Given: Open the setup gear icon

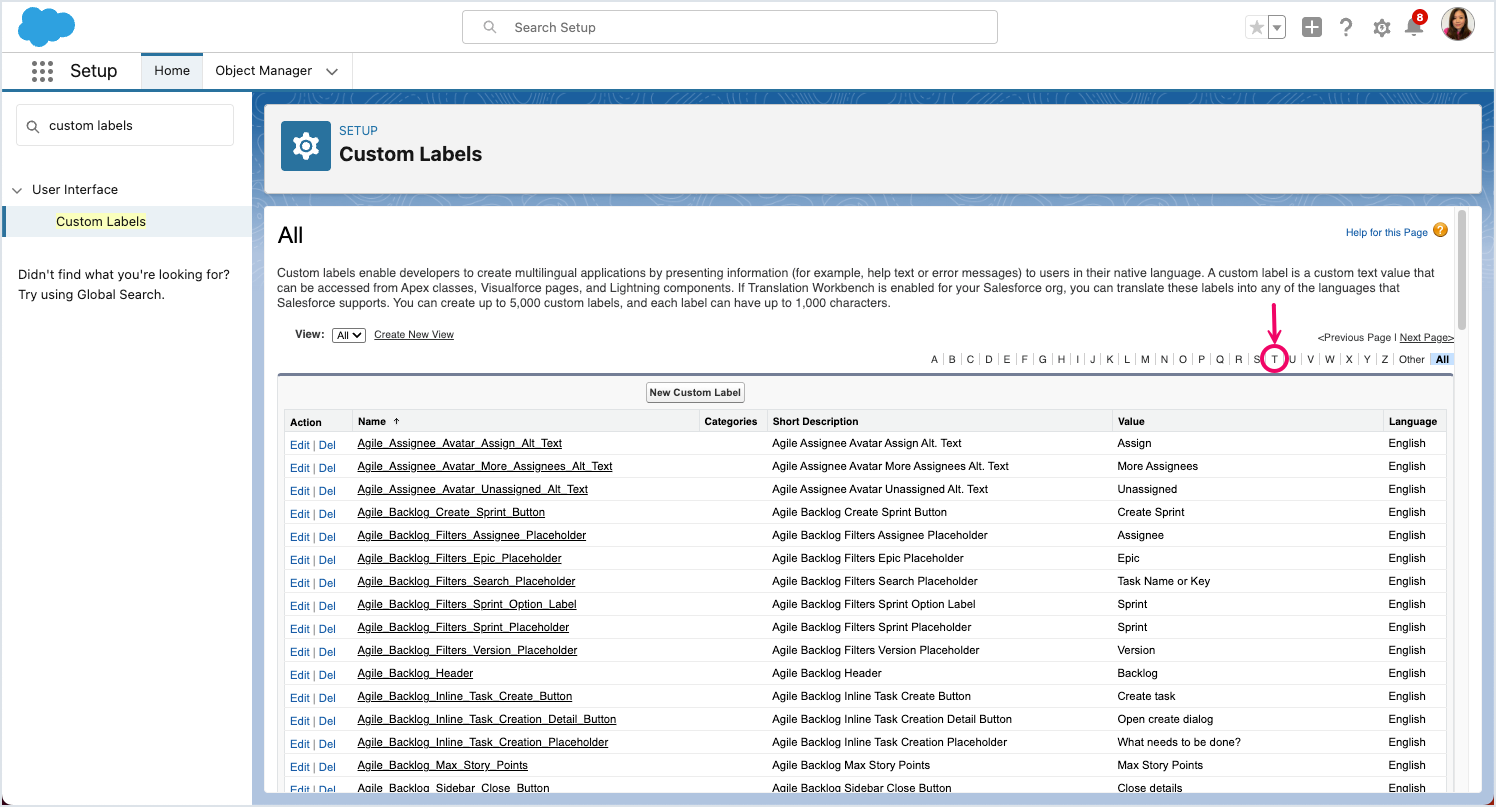Looking at the screenshot, I should [x=1381, y=28].
